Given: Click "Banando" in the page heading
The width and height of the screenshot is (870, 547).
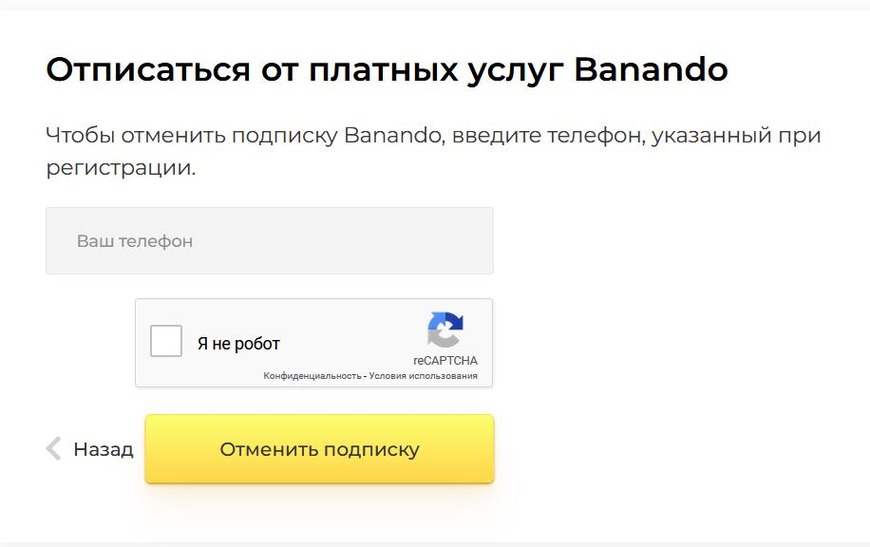Looking at the screenshot, I should coord(650,70).
